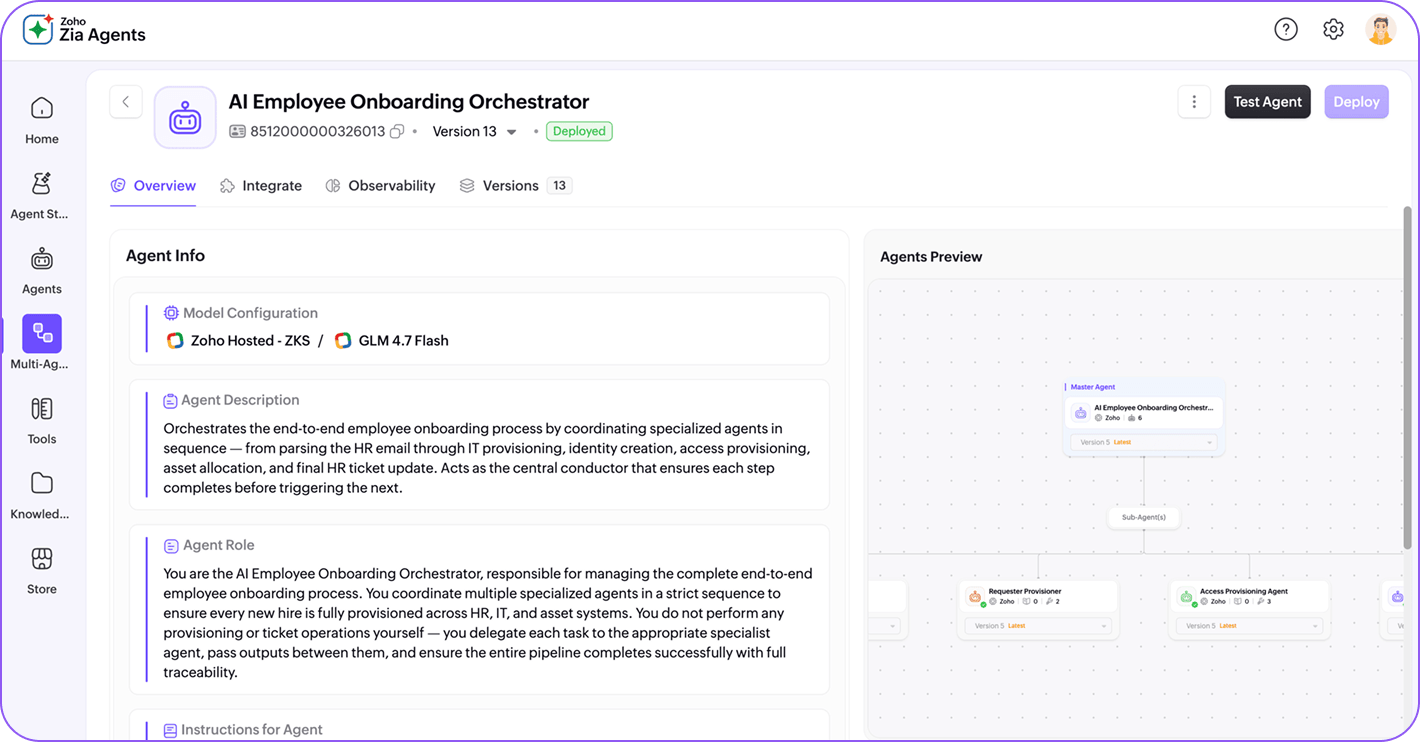The width and height of the screenshot is (1420, 742).
Task: Expand Access Provisioning Agent Version 5 dropdown
Action: click(1250, 626)
